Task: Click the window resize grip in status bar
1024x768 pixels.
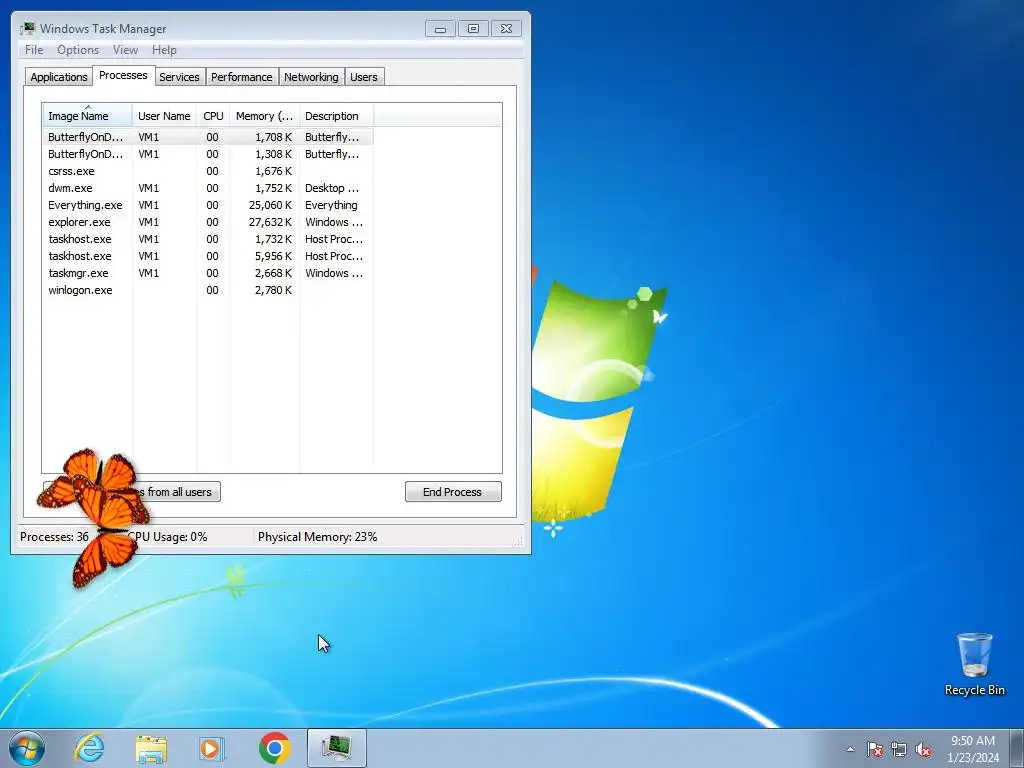Action: coord(519,541)
